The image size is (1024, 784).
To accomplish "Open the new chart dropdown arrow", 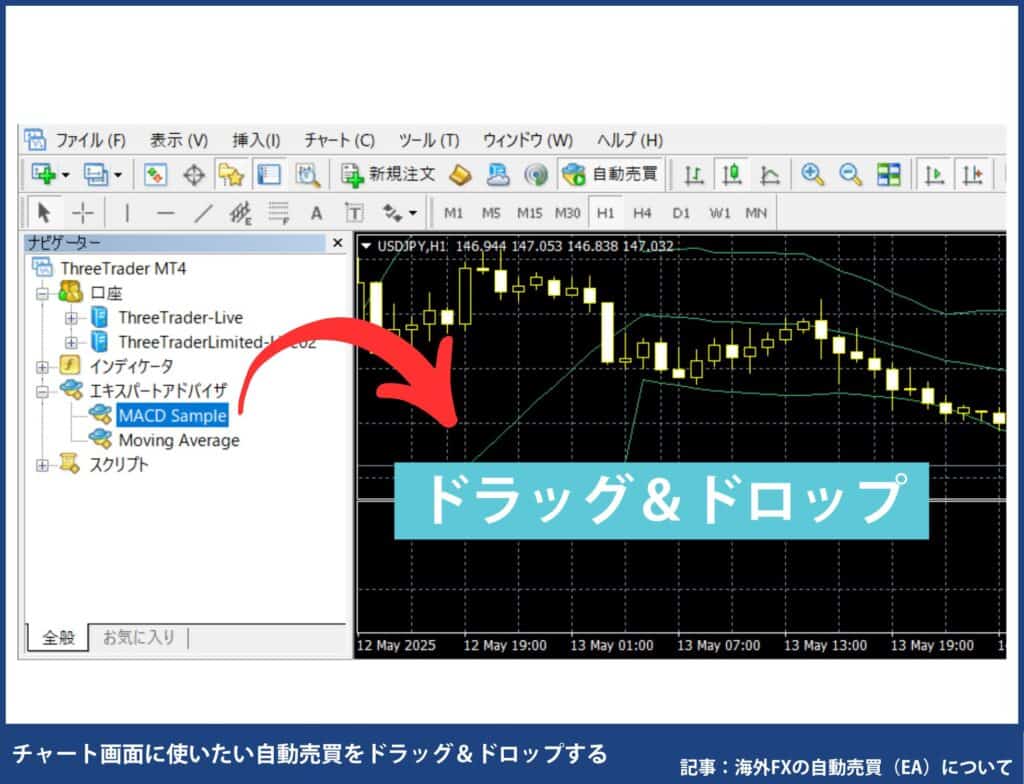I will point(66,175).
